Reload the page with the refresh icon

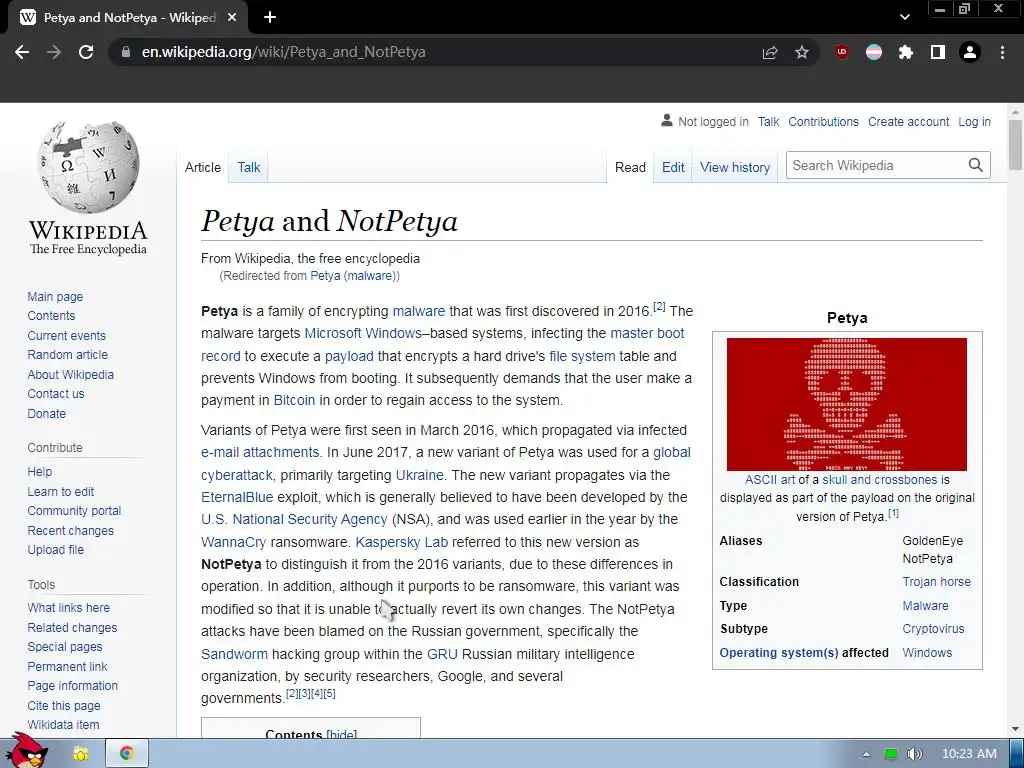click(86, 52)
